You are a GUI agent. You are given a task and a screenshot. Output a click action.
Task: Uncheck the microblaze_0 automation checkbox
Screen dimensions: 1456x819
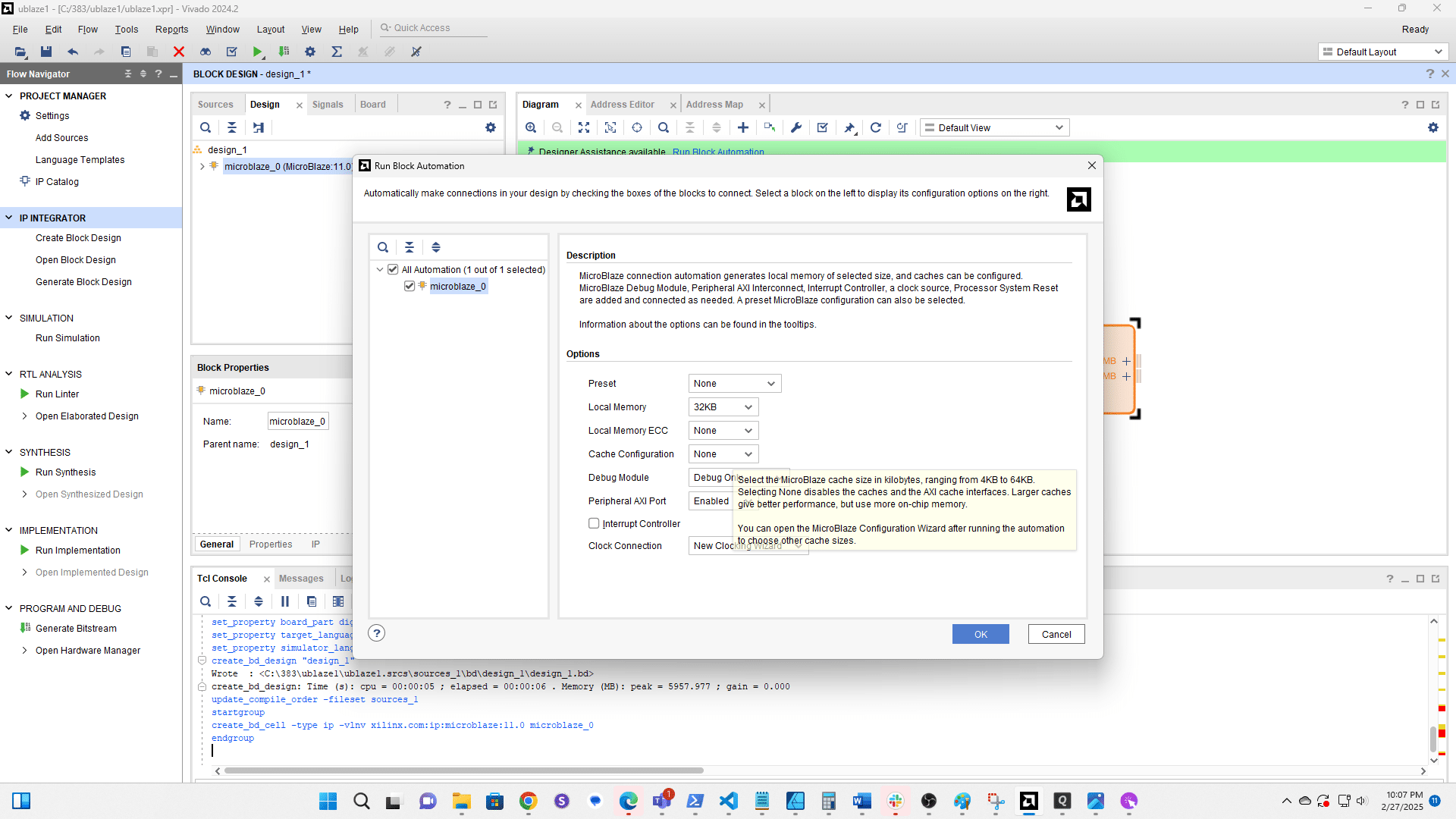(409, 286)
